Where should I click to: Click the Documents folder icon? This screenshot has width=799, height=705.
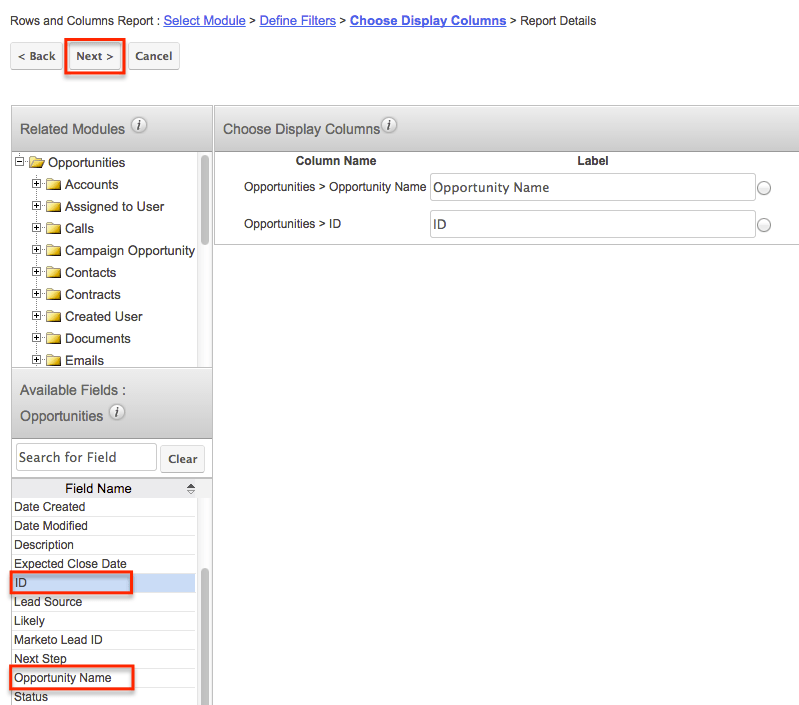pyautogui.click(x=54, y=338)
